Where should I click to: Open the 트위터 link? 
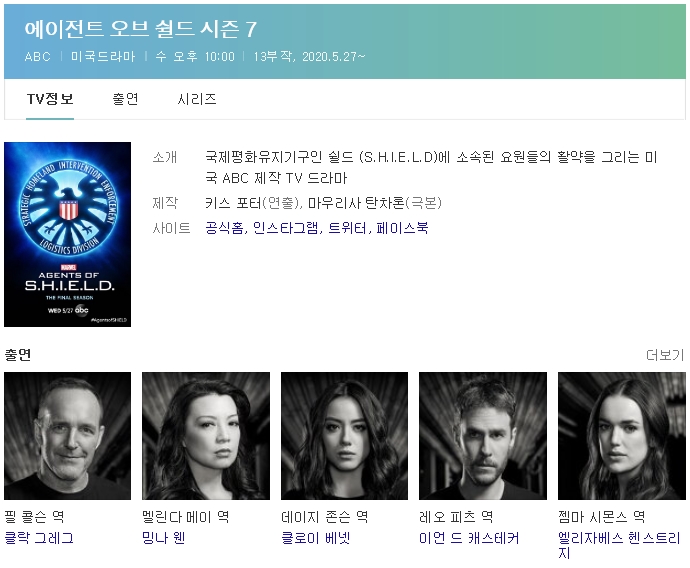click(x=348, y=228)
